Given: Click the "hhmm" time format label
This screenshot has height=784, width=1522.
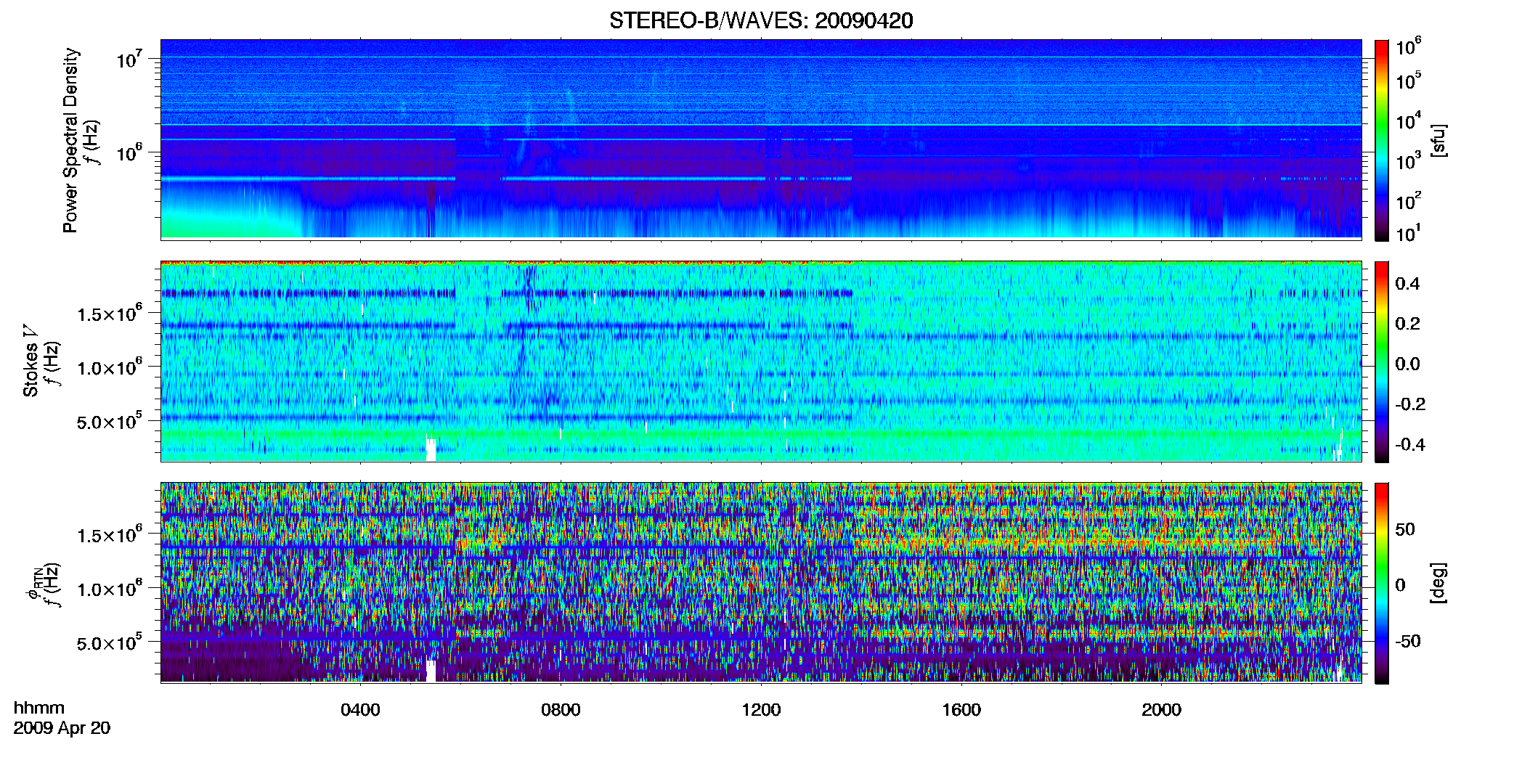Looking at the screenshot, I should point(39,709).
